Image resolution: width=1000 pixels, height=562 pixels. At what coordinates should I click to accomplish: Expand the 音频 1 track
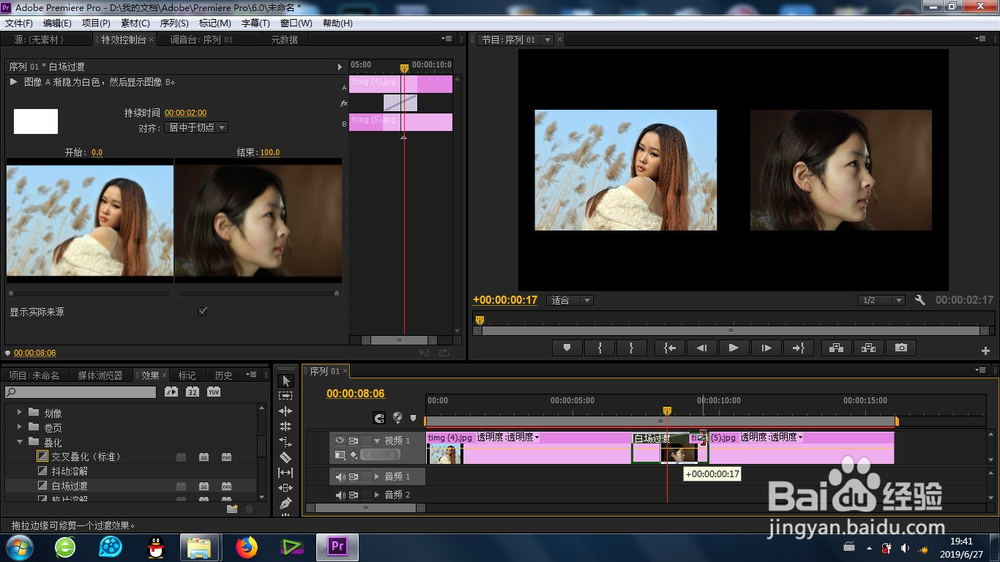(x=377, y=477)
